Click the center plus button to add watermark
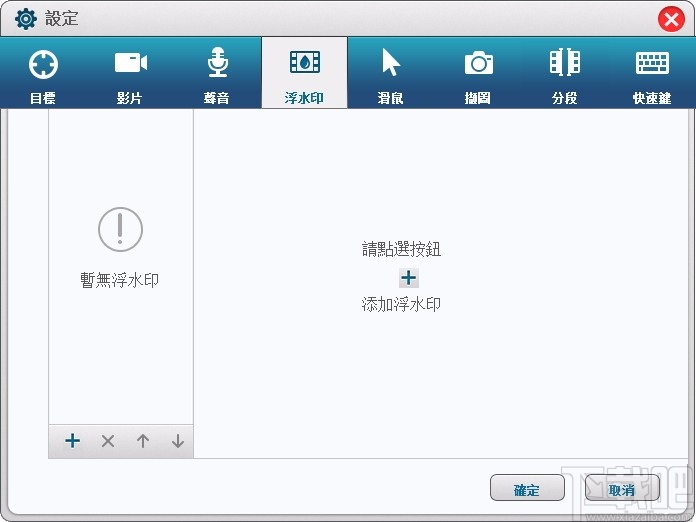 (x=408, y=278)
